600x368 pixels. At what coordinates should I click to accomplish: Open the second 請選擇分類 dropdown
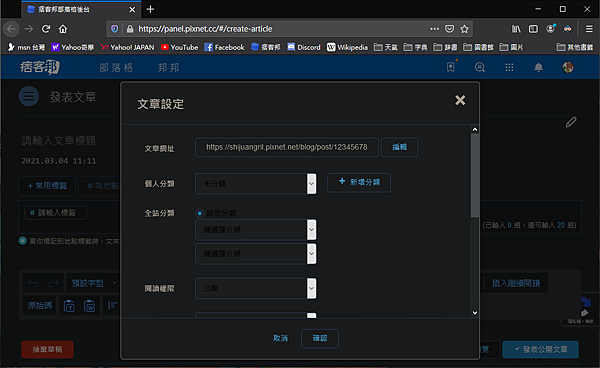(x=256, y=254)
